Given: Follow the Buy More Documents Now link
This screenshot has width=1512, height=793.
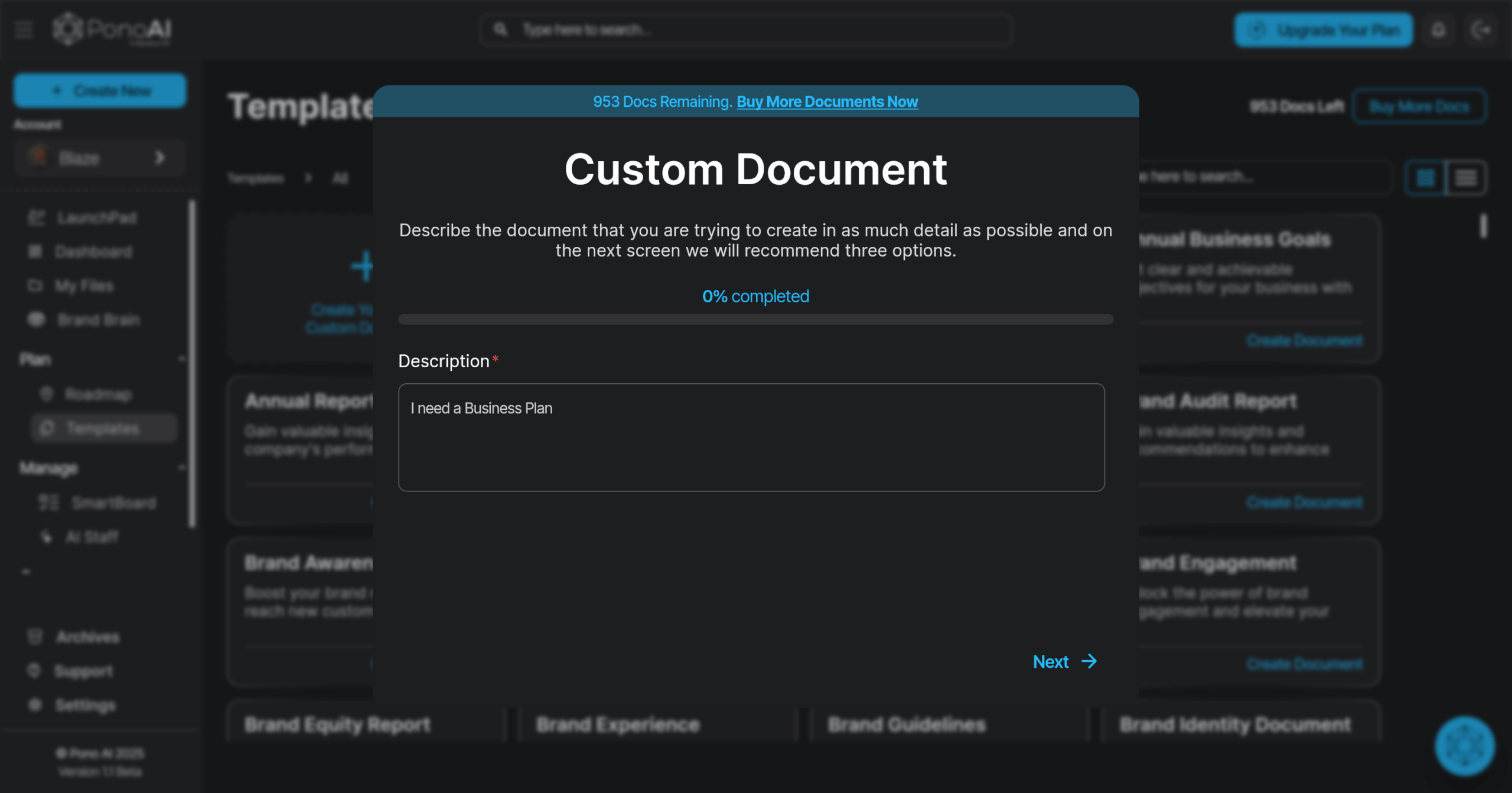Looking at the screenshot, I should [x=827, y=102].
